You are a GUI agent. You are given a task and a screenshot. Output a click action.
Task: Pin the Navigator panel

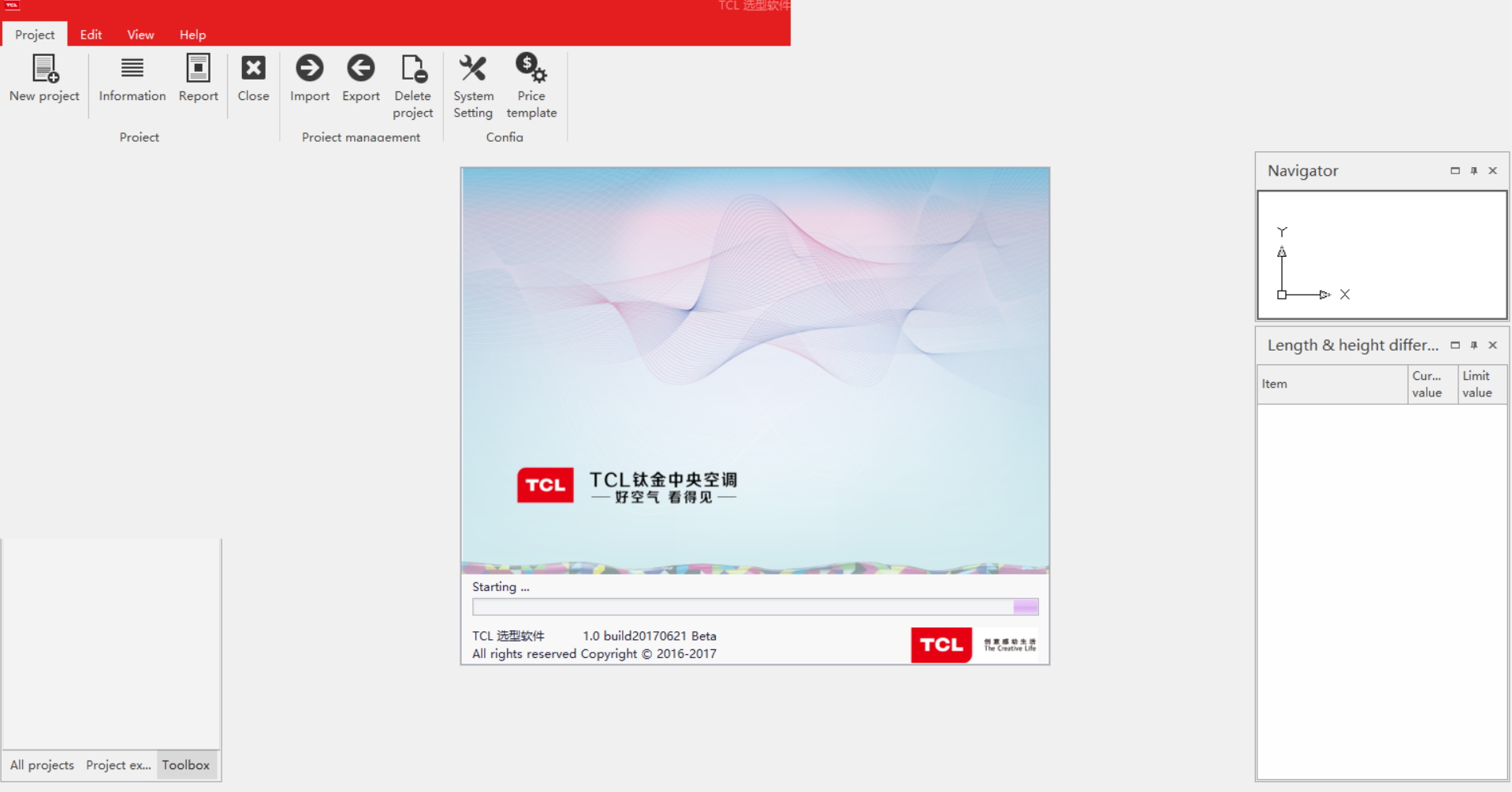click(1473, 170)
